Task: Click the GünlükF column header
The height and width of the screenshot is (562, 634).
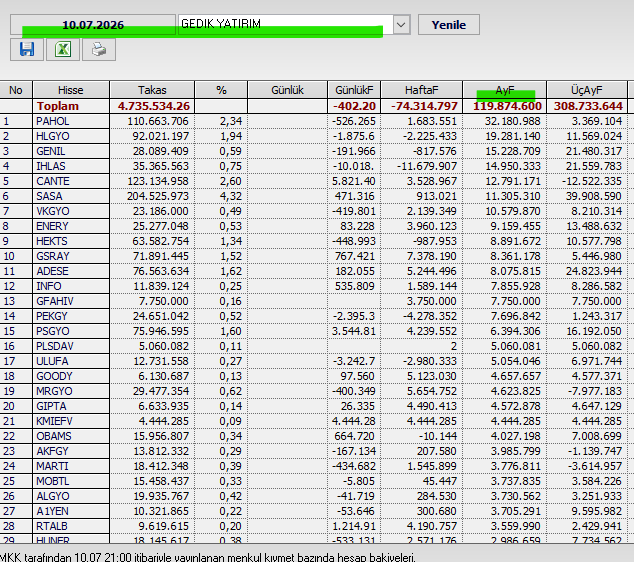Action: pos(354,90)
